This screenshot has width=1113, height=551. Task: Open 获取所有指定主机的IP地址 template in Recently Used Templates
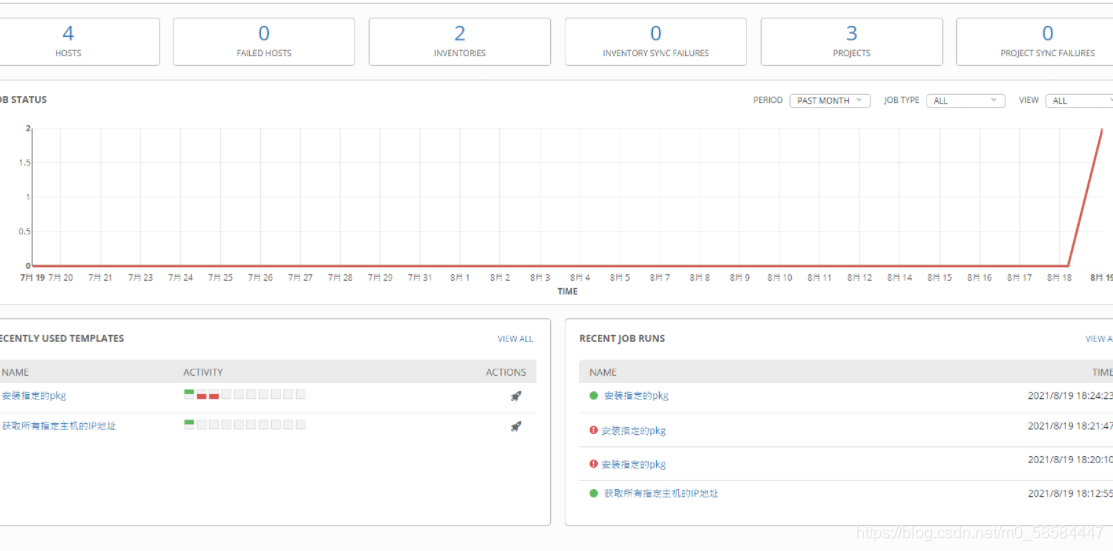point(59,427)
